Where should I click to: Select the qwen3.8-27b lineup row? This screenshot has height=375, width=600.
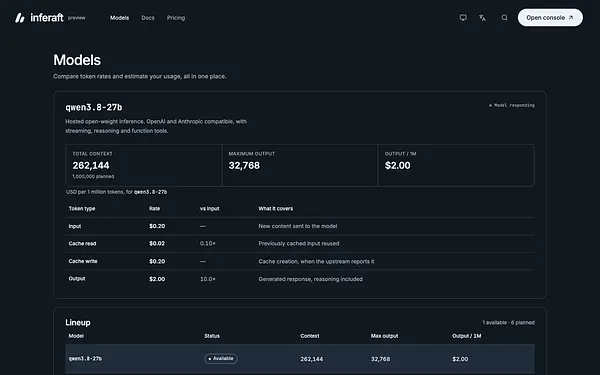coord(300,359)
